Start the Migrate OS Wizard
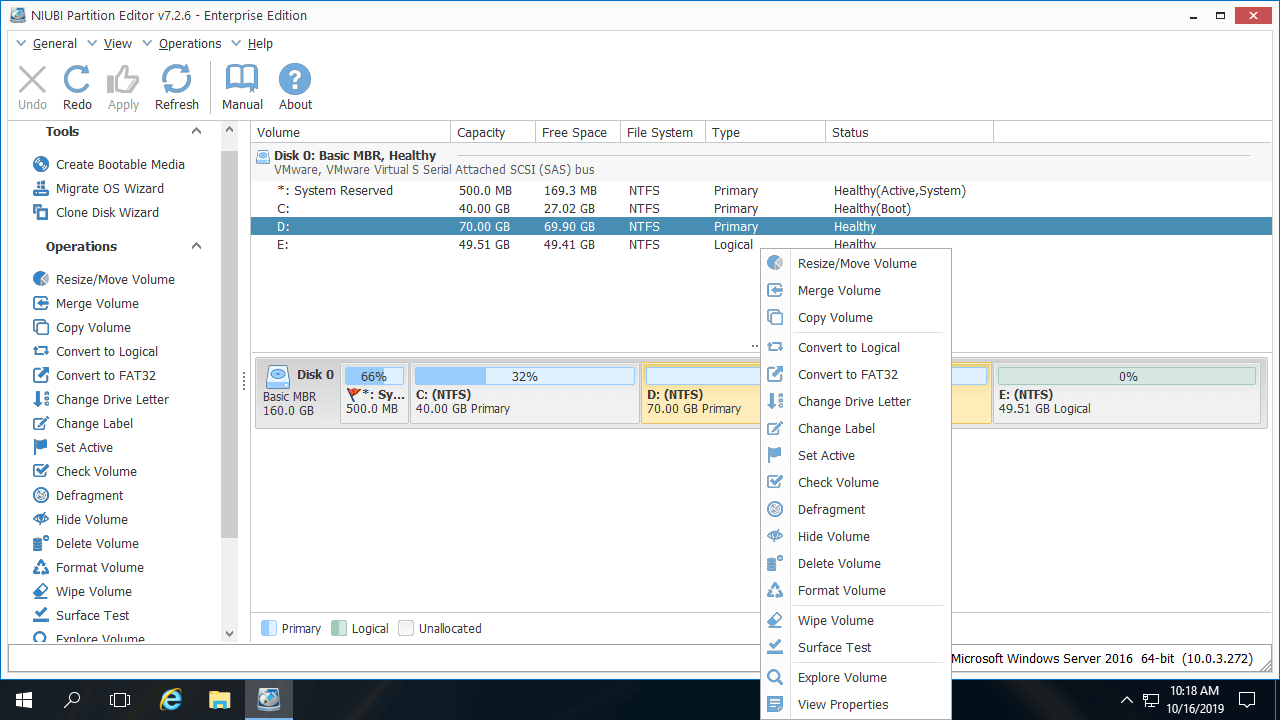Screen dimensions: 1280x720 109,188
